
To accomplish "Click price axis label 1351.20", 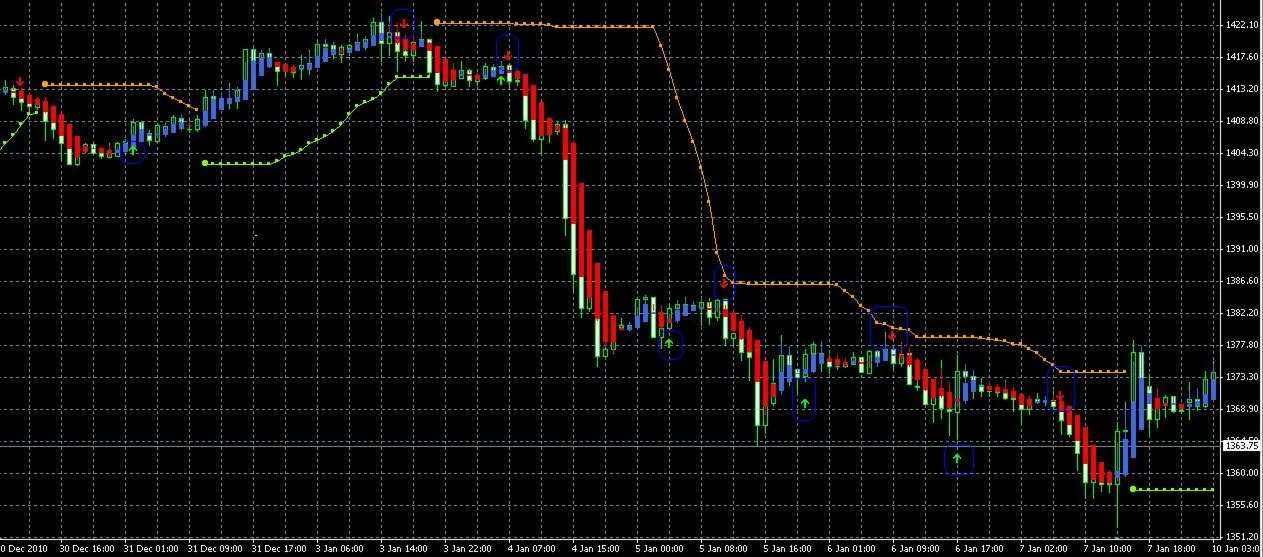I will click(x=1241, y=537).
